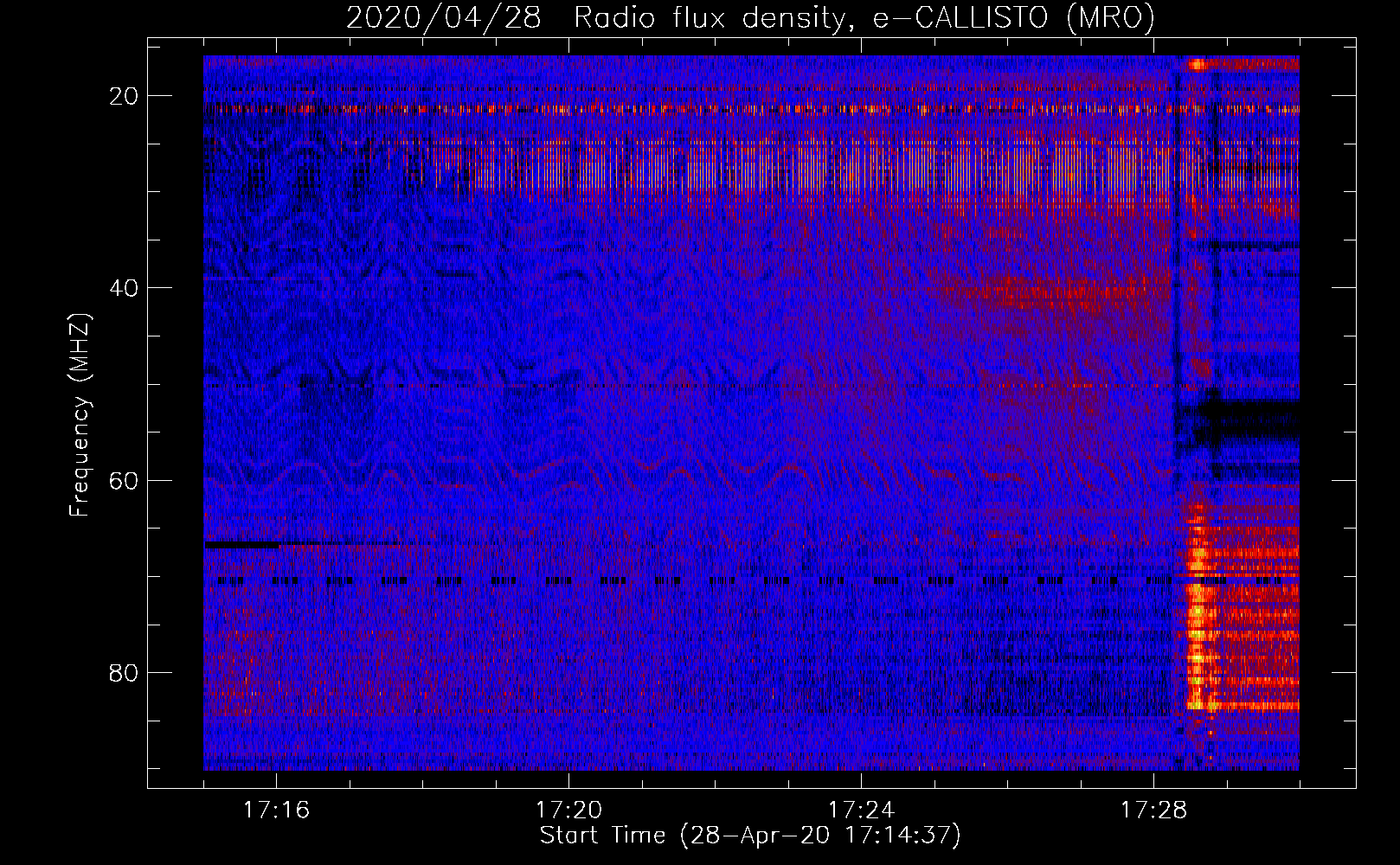Click the 17:16 time tick label
Image resolution: width=1400 pixels, height=865 pixels.
[276, 810]
